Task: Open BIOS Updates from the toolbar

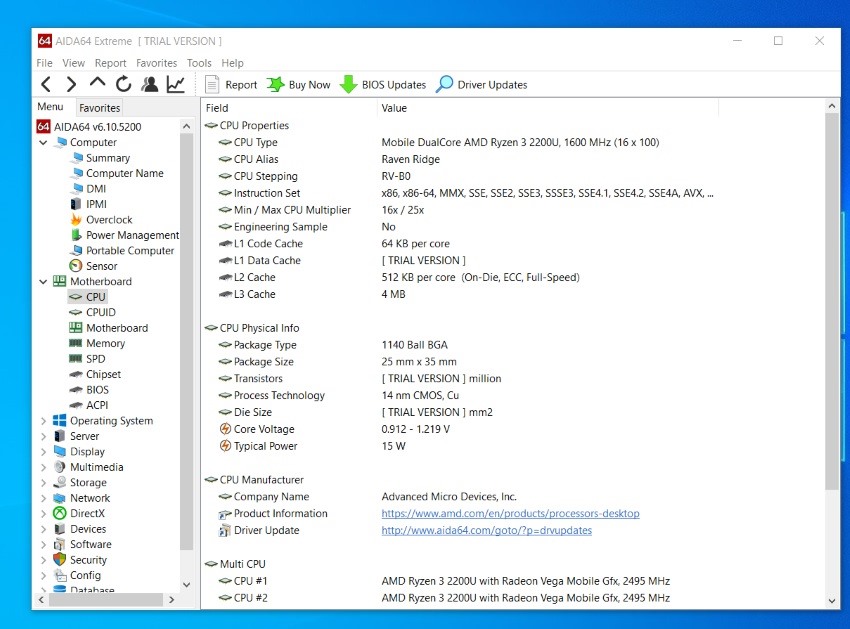Action: pyautogui.click(x=383, y=85)
